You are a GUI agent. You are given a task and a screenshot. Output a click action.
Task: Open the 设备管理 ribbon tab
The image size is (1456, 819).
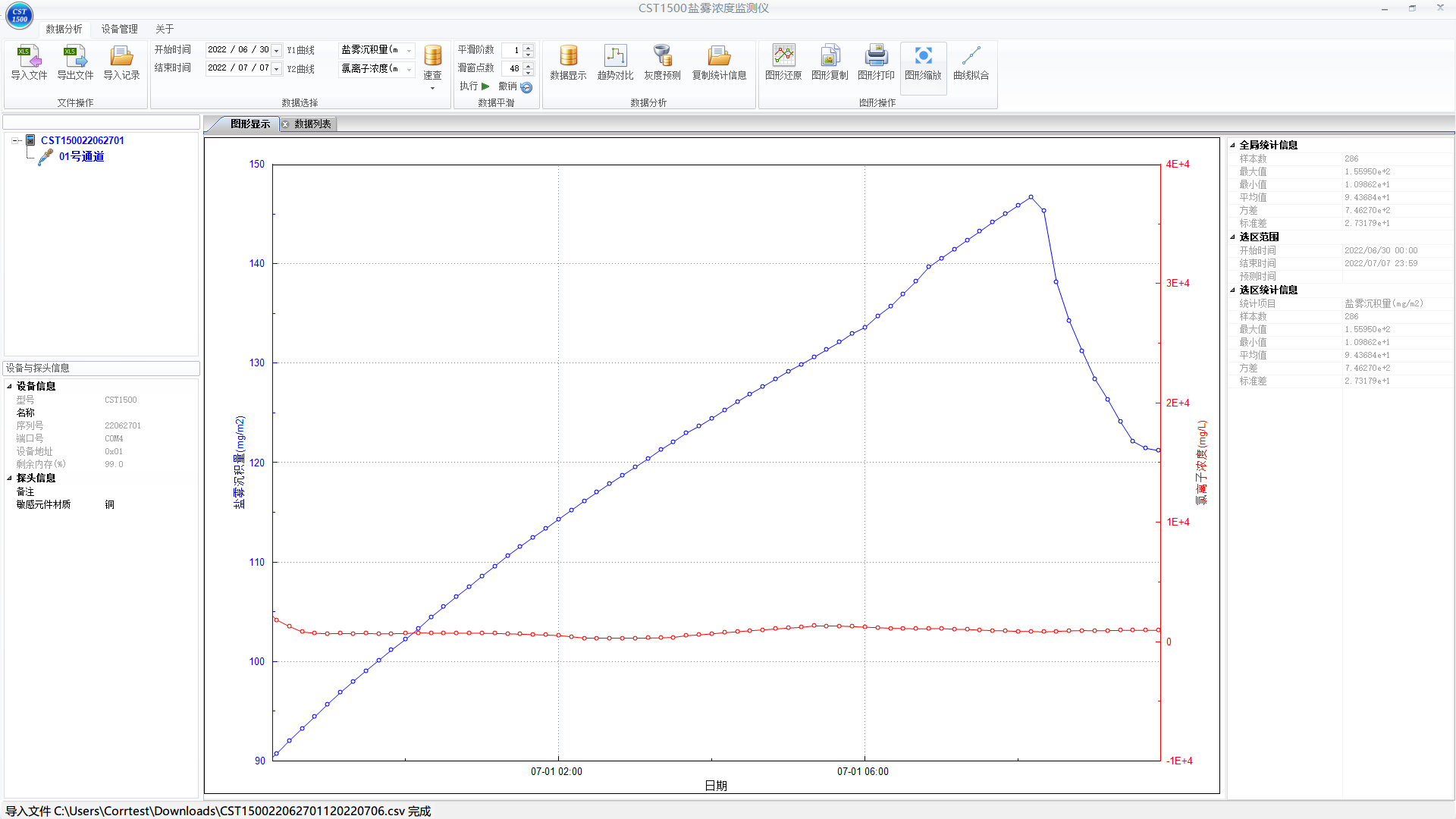click(x=120, y=29)
